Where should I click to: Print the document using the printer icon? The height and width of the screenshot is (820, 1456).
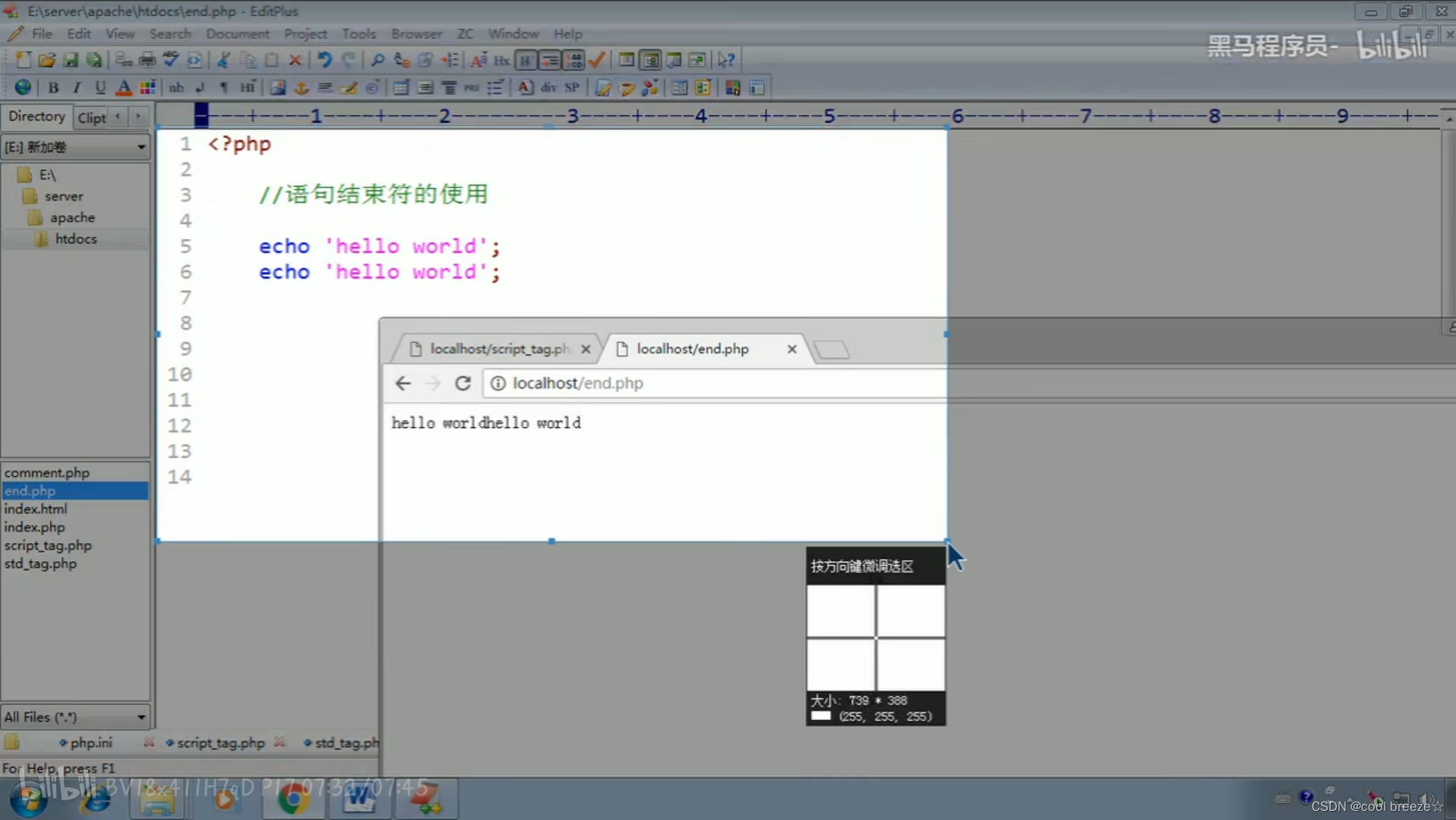146,60
